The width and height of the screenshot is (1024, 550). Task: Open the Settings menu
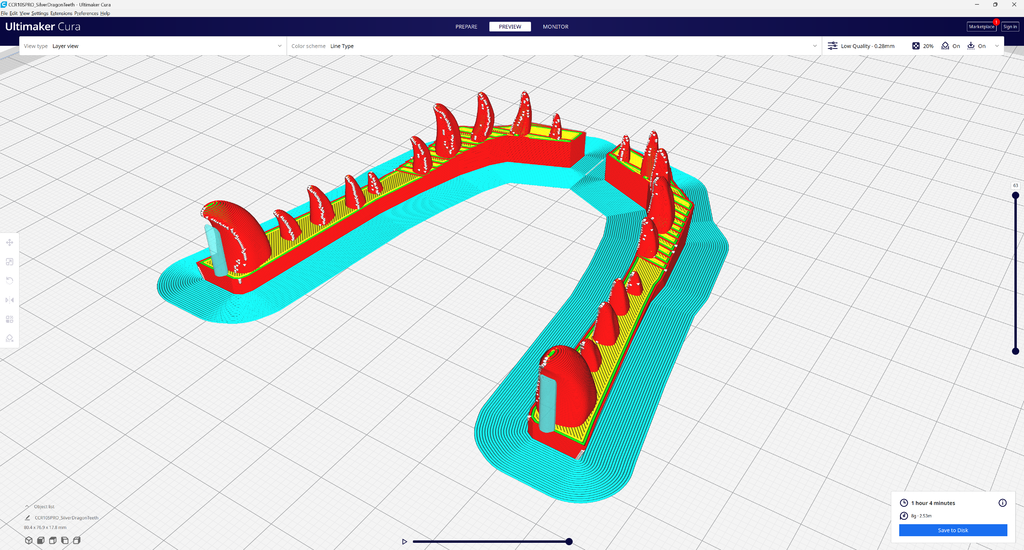pos(40,13)
